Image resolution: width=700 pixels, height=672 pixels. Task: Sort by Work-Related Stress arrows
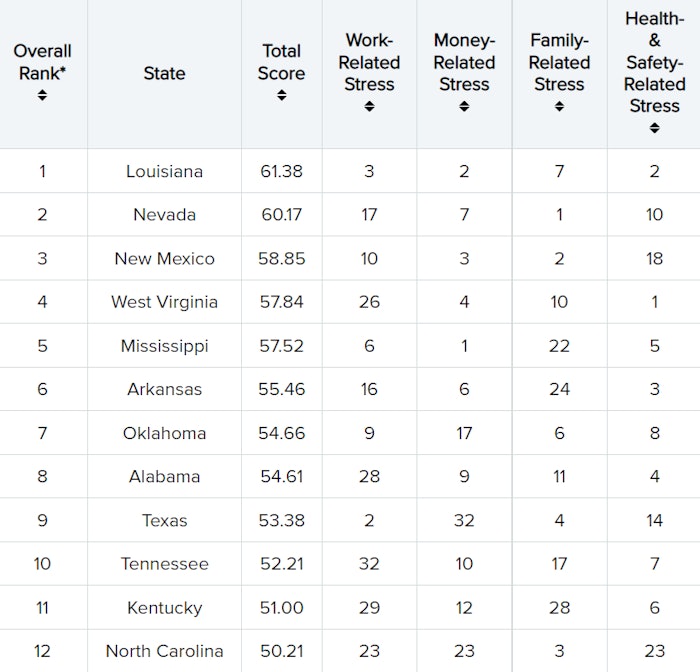369,107
